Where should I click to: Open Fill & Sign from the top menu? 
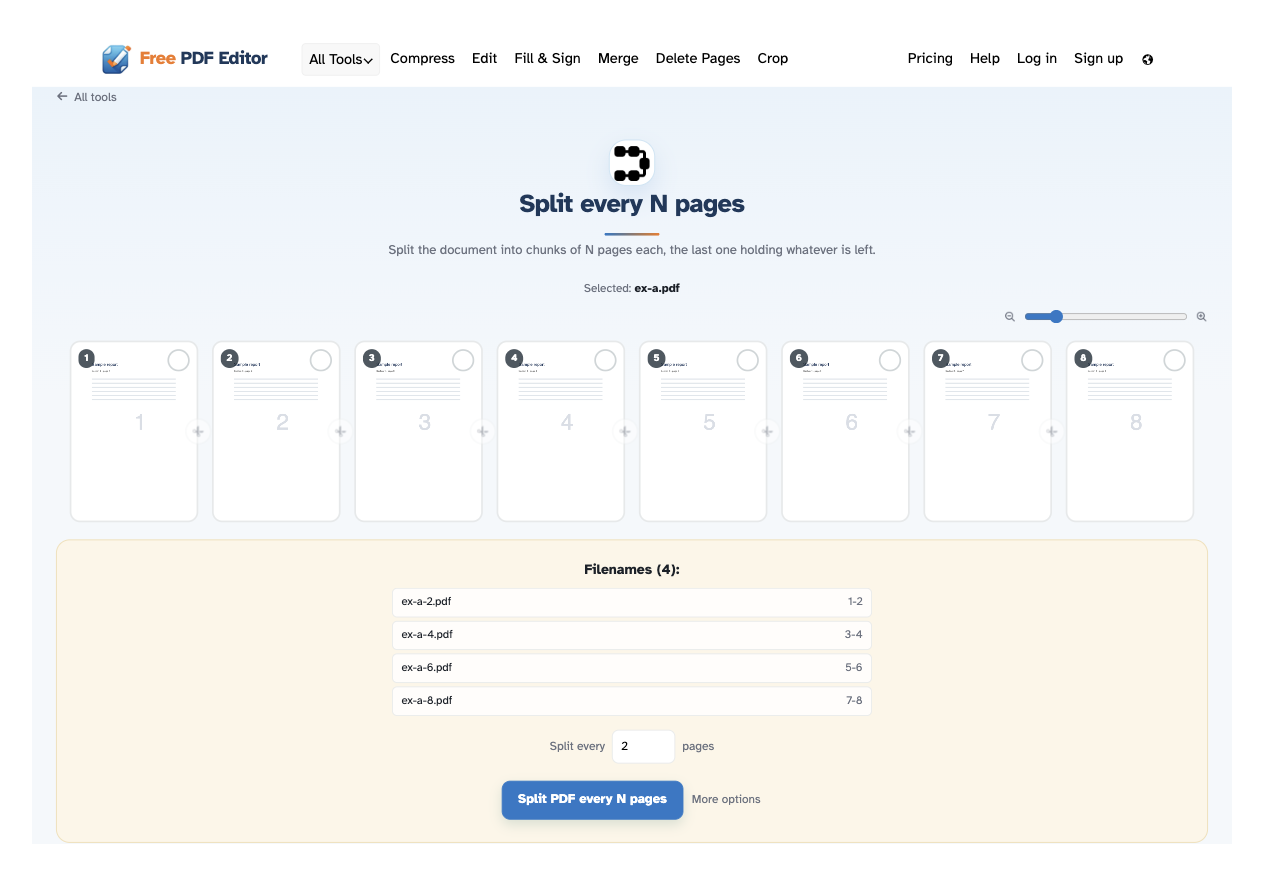pyautogui.click(x=547, y=59)
